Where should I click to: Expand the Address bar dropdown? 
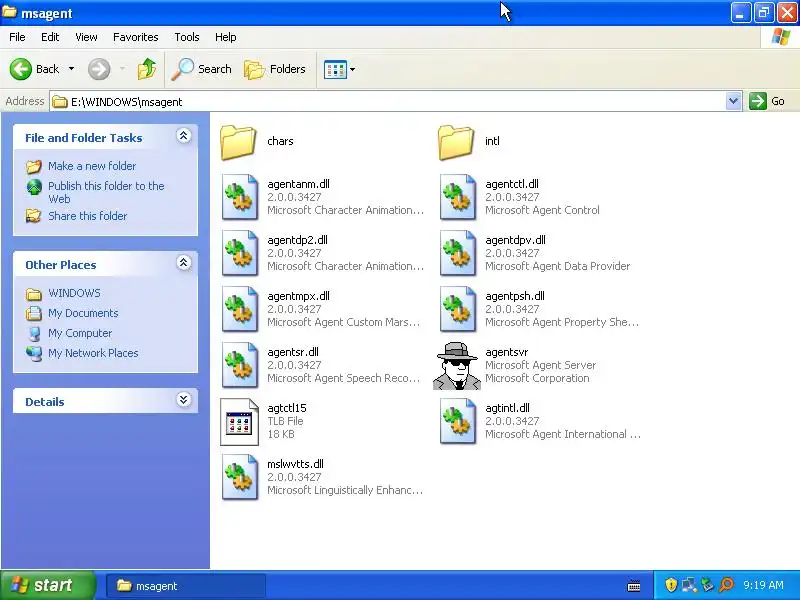733,101
